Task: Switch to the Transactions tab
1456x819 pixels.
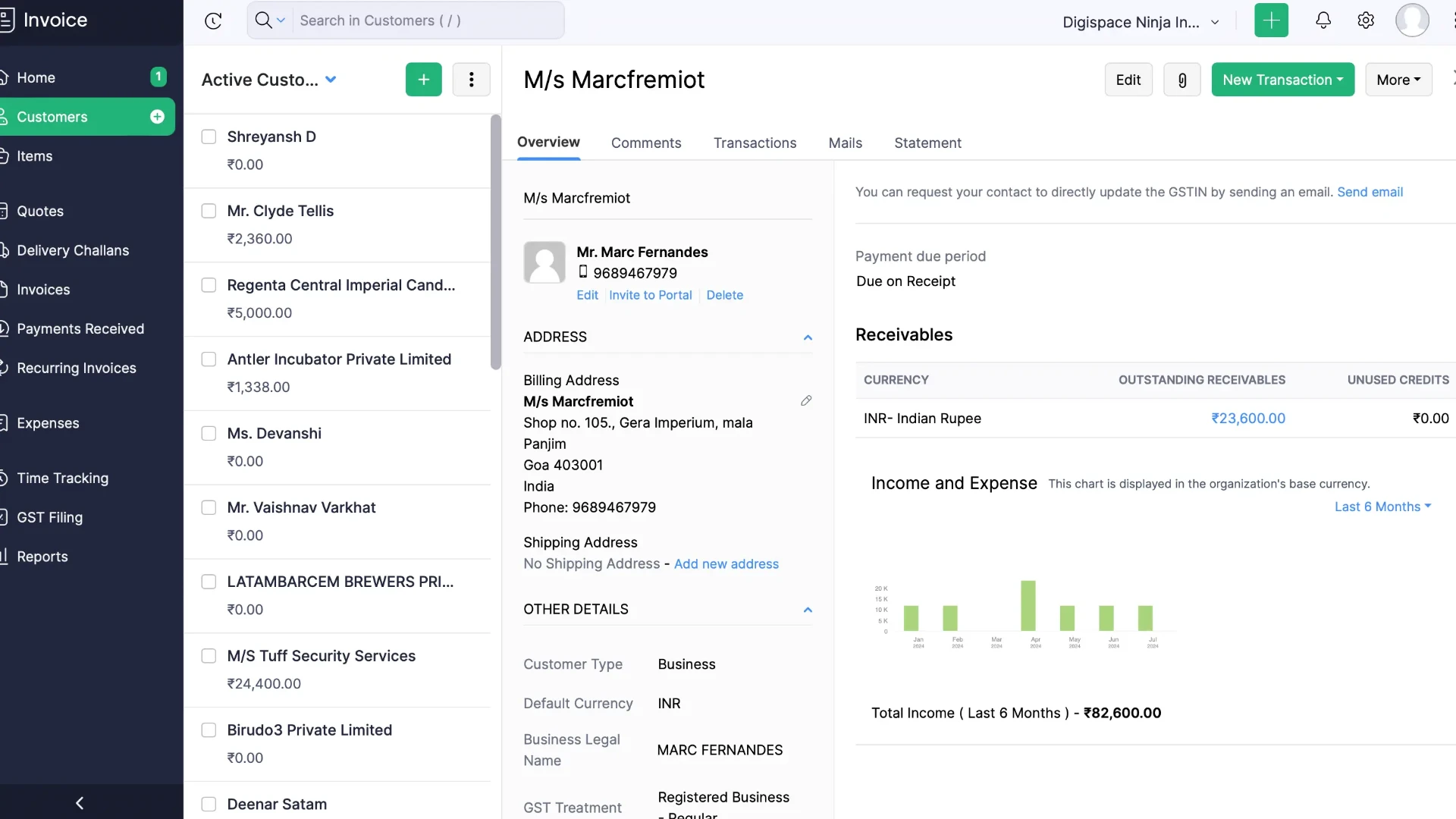Action: tap(755, 143)
